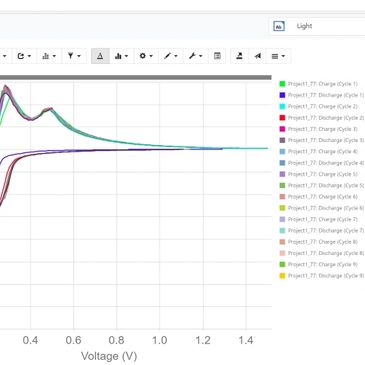Toggle Charge (Cycle 3) magenta legend entry
The width and height of the screenshot is (365, 365).
point(318,129)
